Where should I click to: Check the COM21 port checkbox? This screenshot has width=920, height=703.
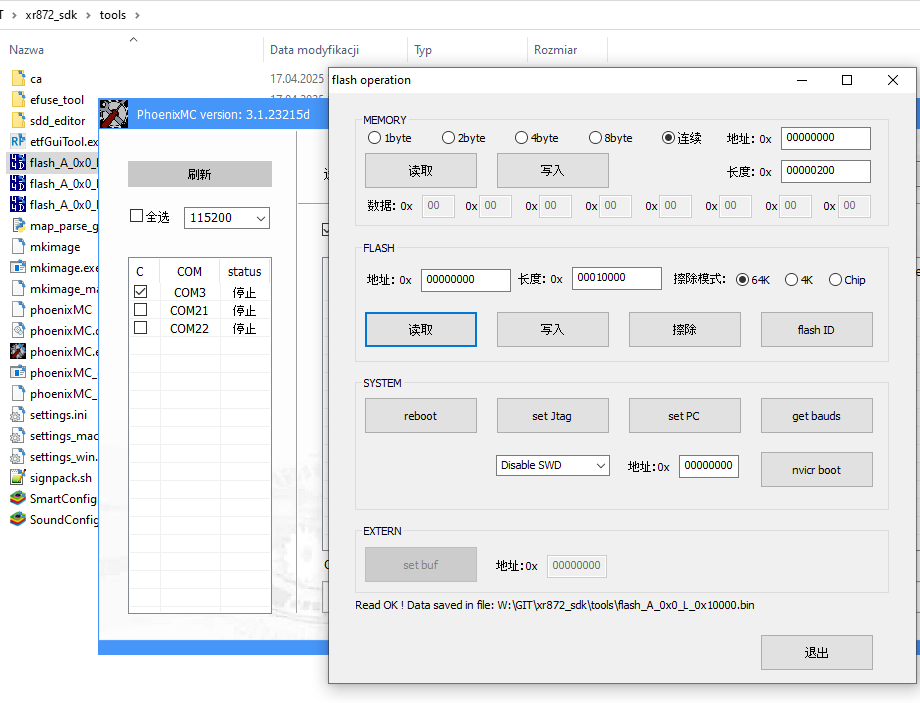pos(140,310)
